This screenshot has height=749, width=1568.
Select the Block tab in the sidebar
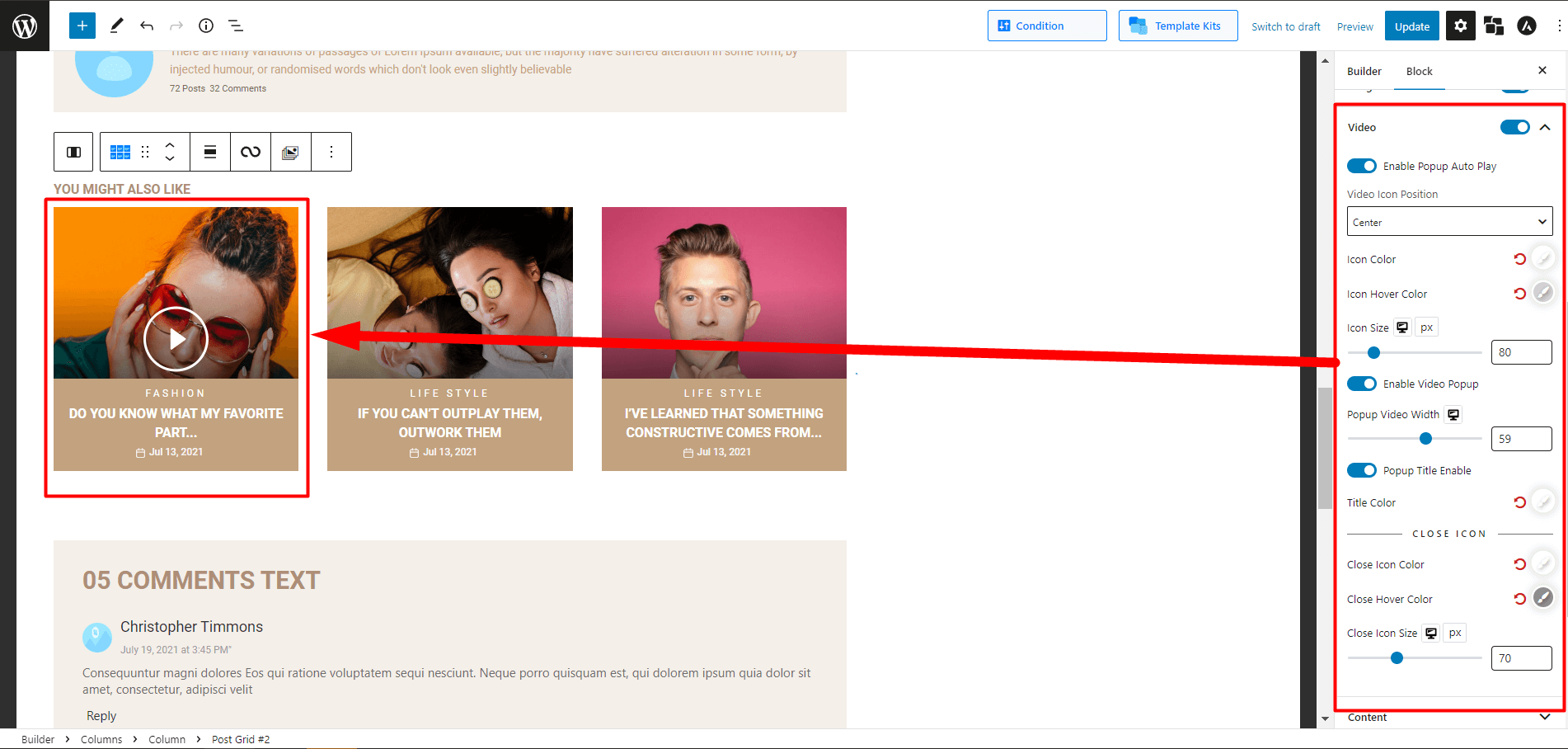coord(1419,71)
